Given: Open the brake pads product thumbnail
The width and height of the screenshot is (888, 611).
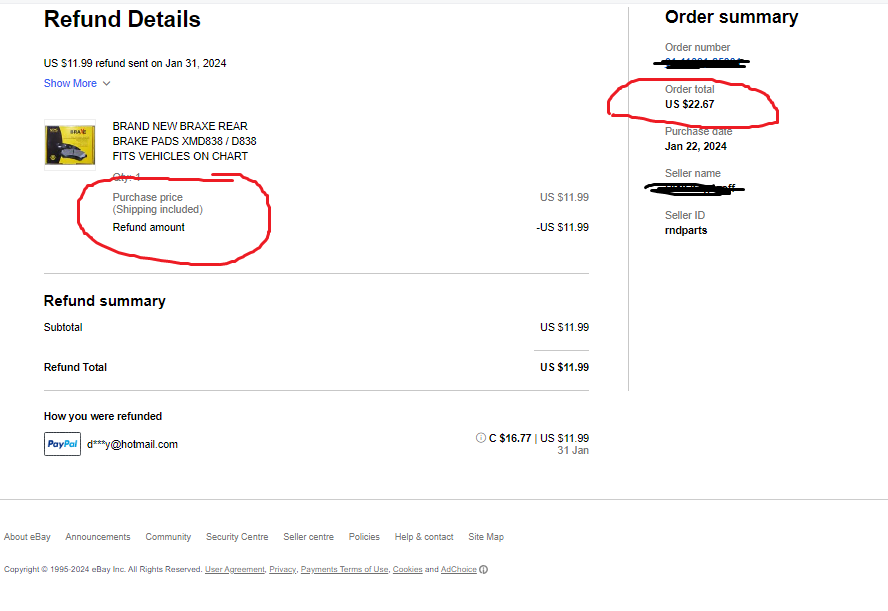Looking at the screenshot, I should pyautogui.click(x=70, y=145).
